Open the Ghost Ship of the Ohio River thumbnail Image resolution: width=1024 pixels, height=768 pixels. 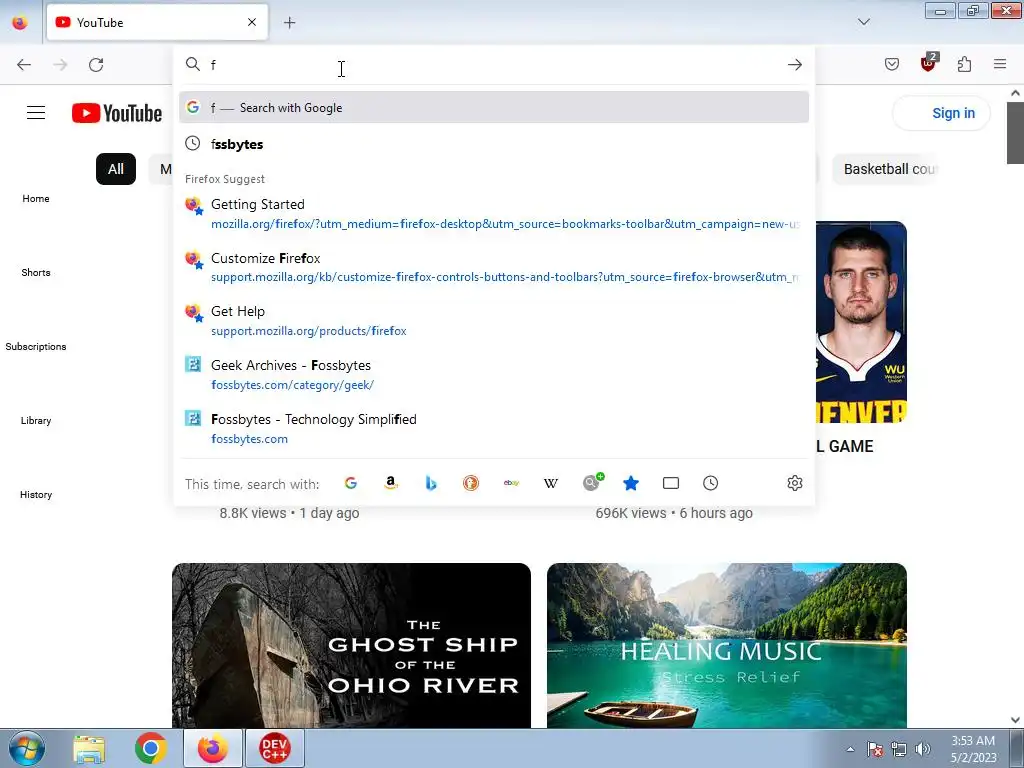tap(351, 645)
